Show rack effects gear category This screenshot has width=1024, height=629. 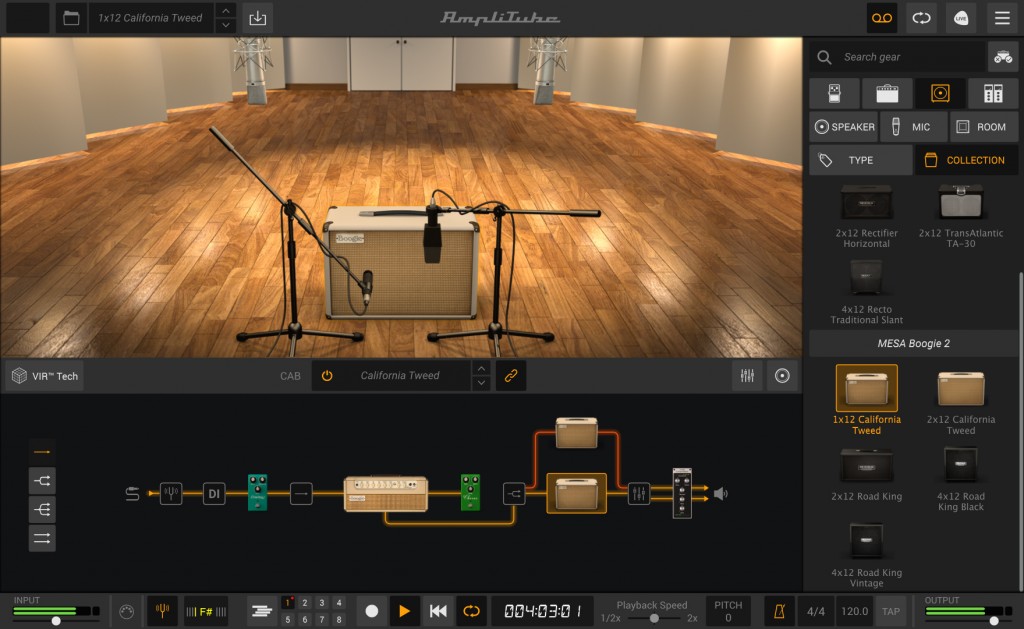pyautogui.click(x=993, y=93)
